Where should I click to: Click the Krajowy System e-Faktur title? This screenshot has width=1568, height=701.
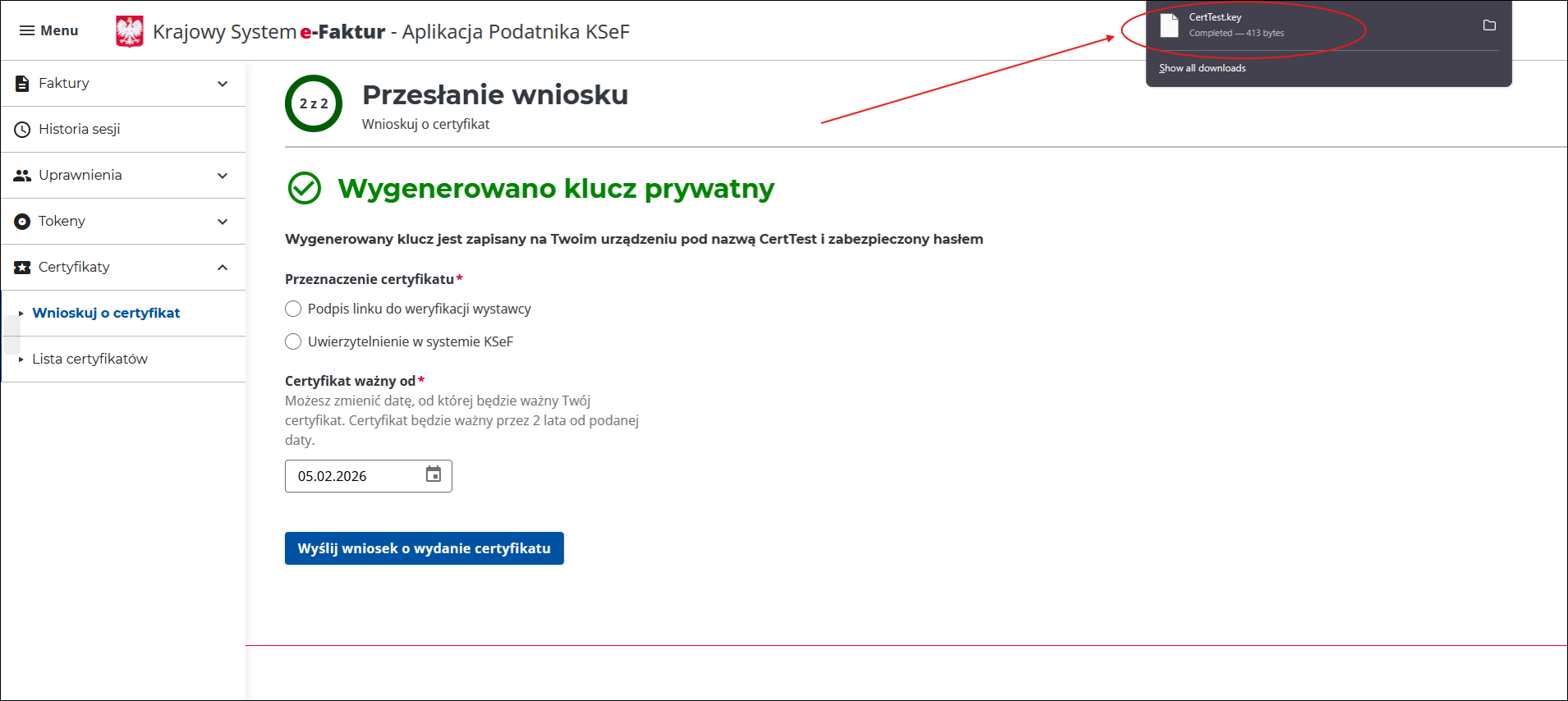click(391, 32)
